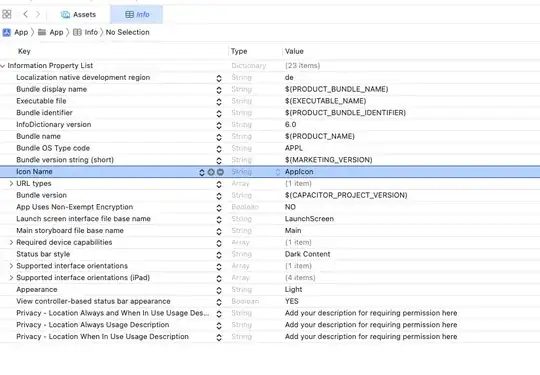Viewport: 540px width, 375px height.
Task: Open the related items grid icon
Action: pyautogui.click(x=7, y=14)
